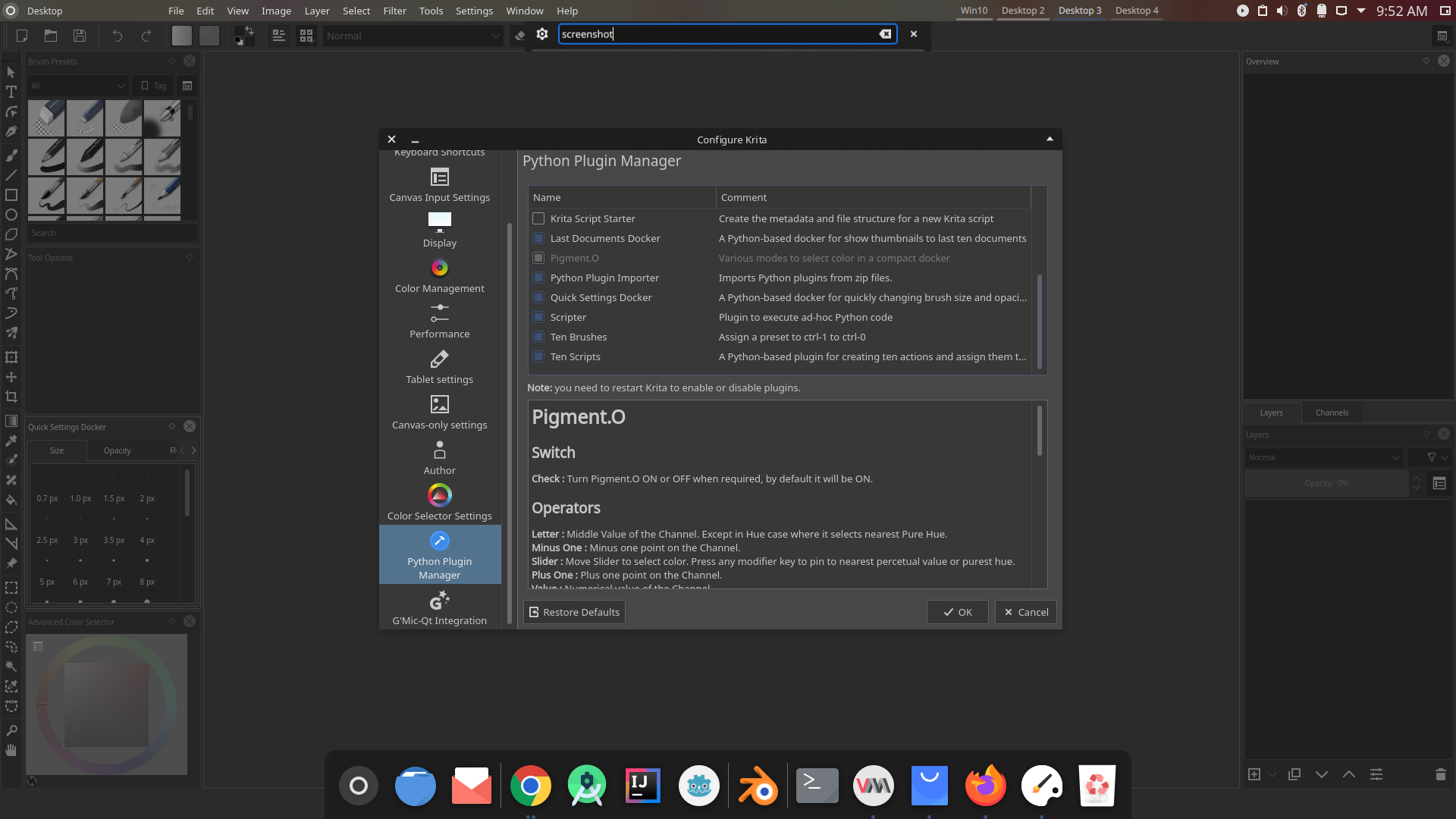Open the Filter menu
The width and height of the screenshot is (1456, 819).
(394, 11)
